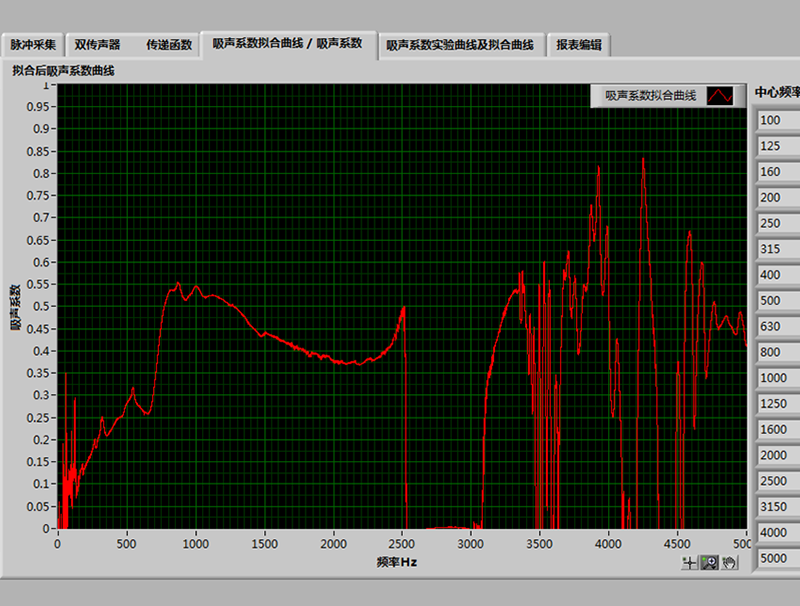Click the 800 center frequency field

click(x=779, y=352)
